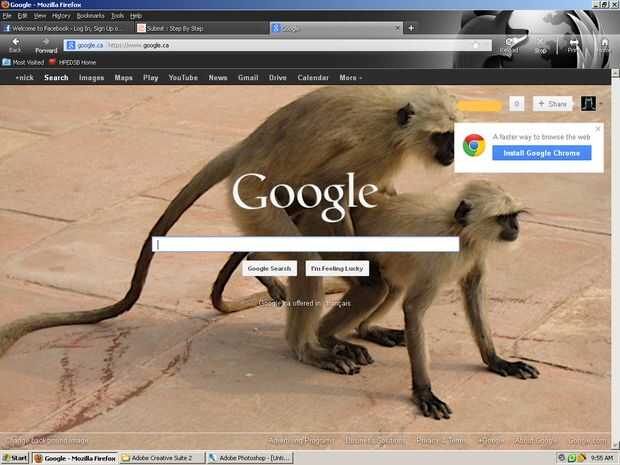Open the HPEDSB Home bookmark
620x465 pixels.
pos(72,62)
